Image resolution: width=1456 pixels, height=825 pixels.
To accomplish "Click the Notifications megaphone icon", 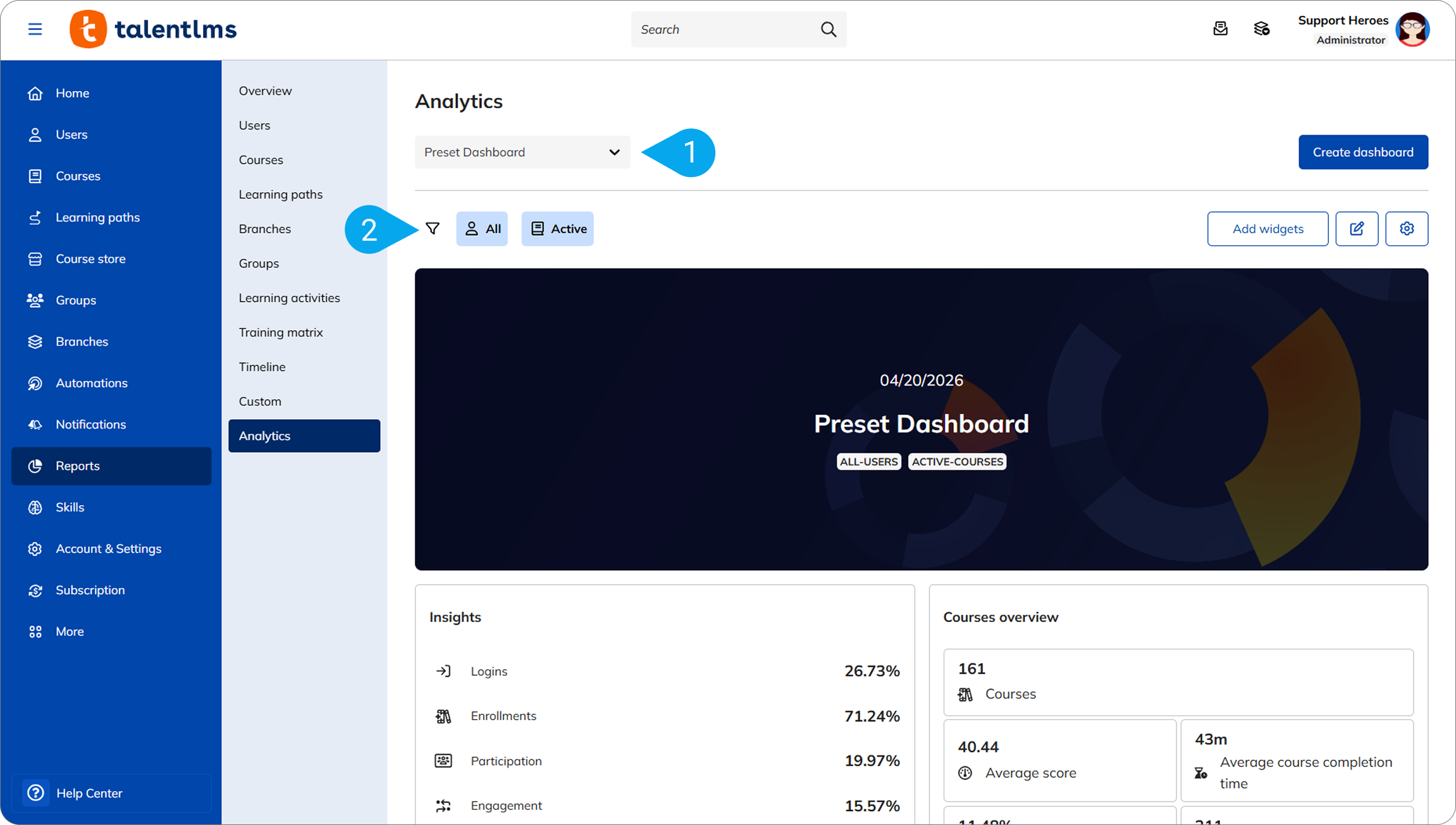I will 35,425.
